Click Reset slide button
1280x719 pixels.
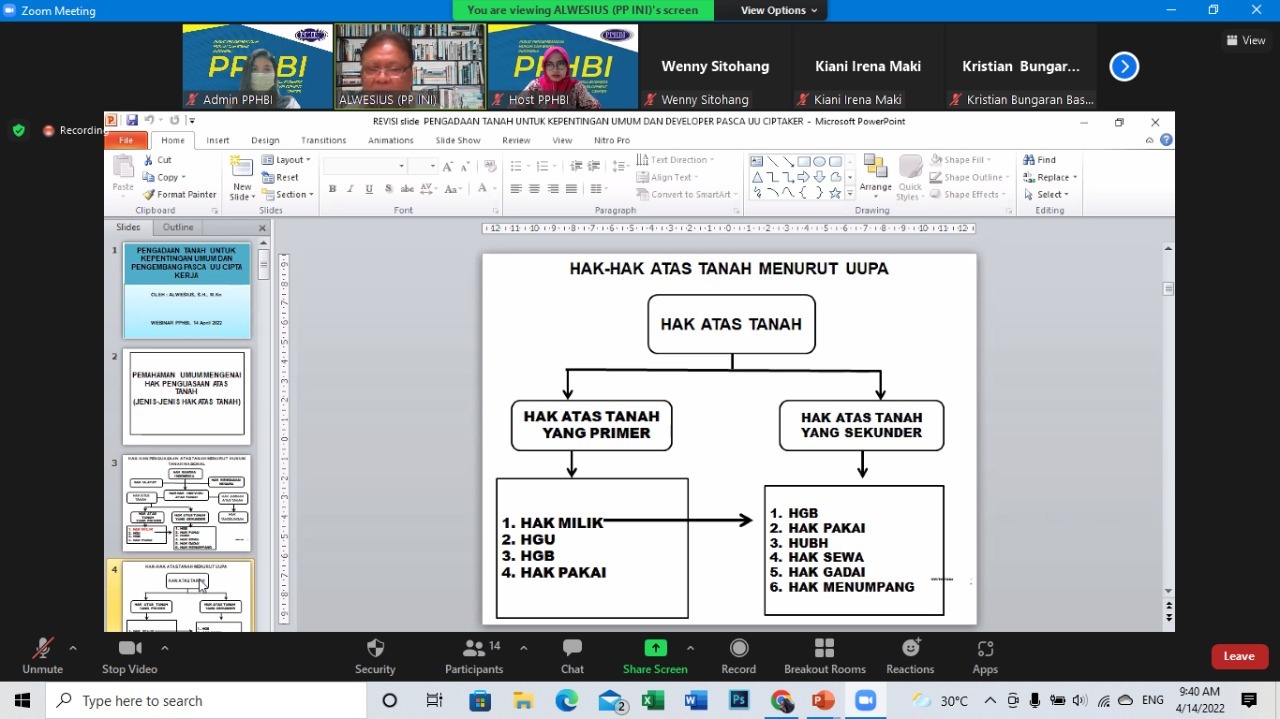pos(280,177)
